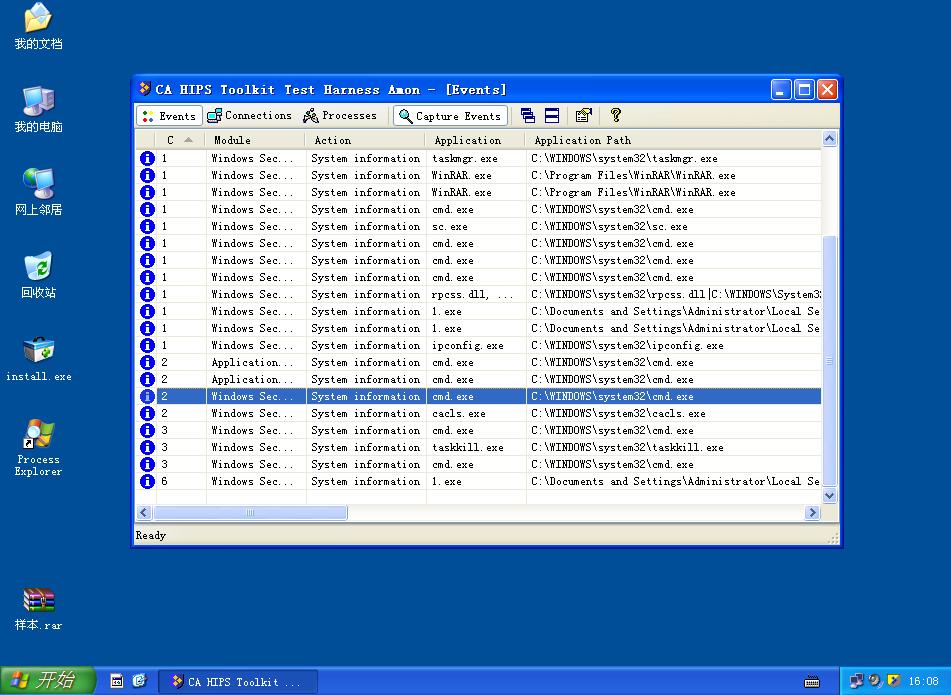Open the 我的文档 desktop icon

click(38, 26)
